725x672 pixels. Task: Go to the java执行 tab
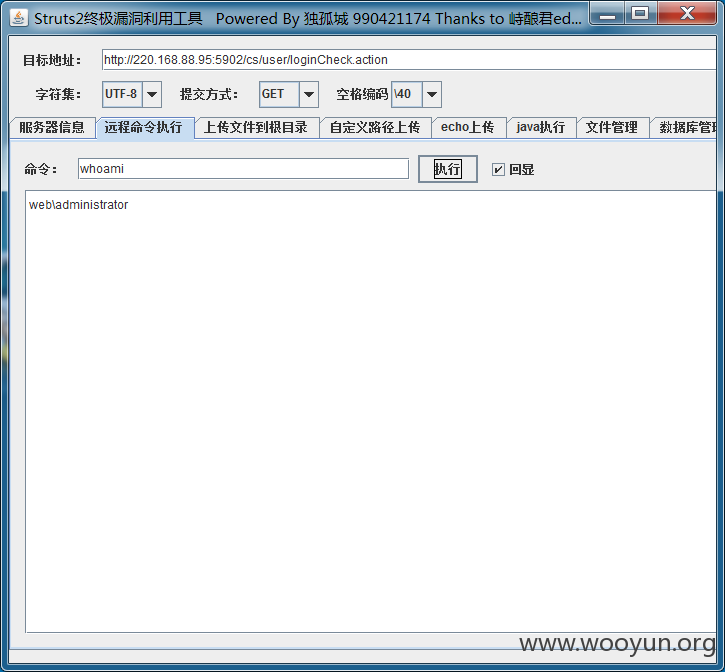coord(541,127)
